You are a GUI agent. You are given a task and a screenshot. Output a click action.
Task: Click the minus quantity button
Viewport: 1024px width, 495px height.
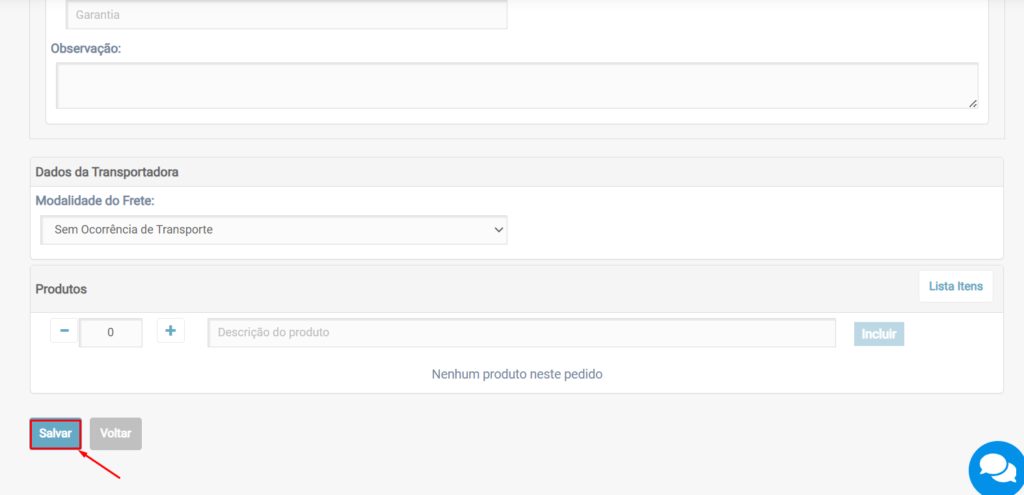point(63,331)
